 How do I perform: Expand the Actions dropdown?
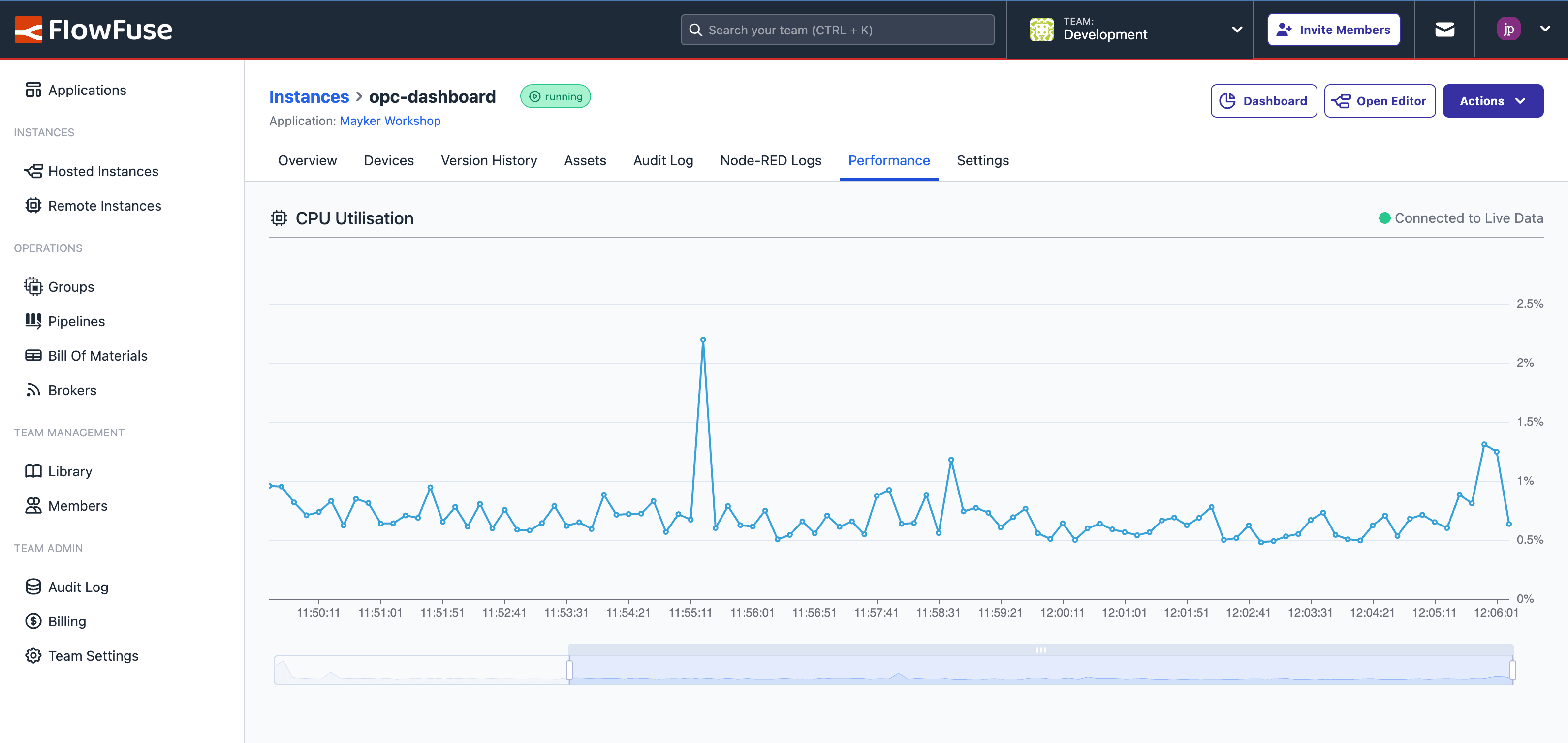click(1493, 100)
